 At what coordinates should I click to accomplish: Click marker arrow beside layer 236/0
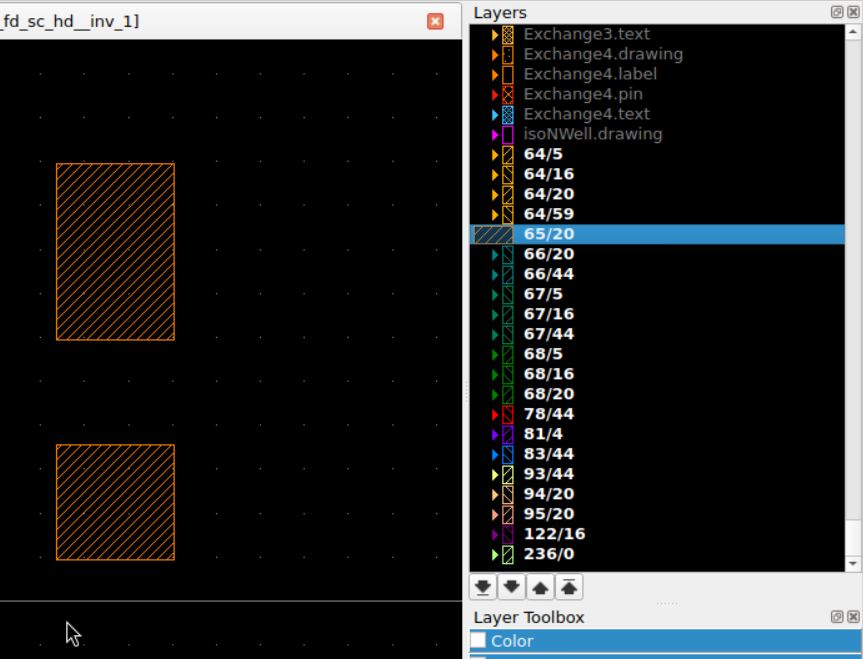tap(495, 554)
